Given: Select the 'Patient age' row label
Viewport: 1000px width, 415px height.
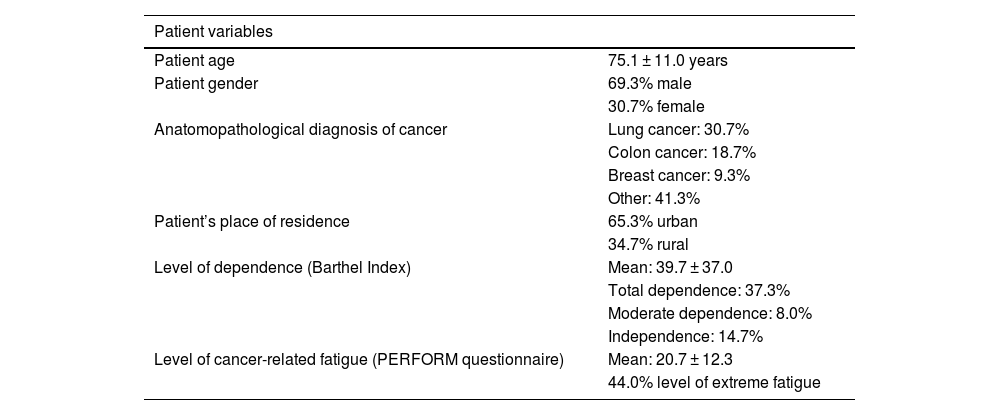Looking at the screenshot, I should tap(194, 61).
